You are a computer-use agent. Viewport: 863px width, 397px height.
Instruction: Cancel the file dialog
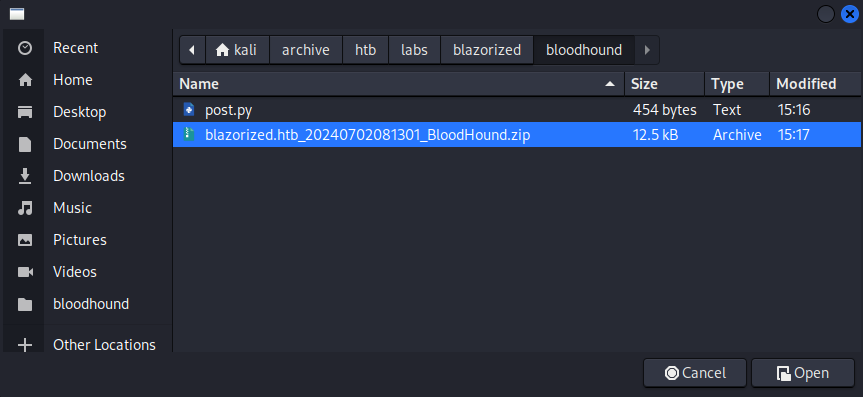[x=695, y=373]
